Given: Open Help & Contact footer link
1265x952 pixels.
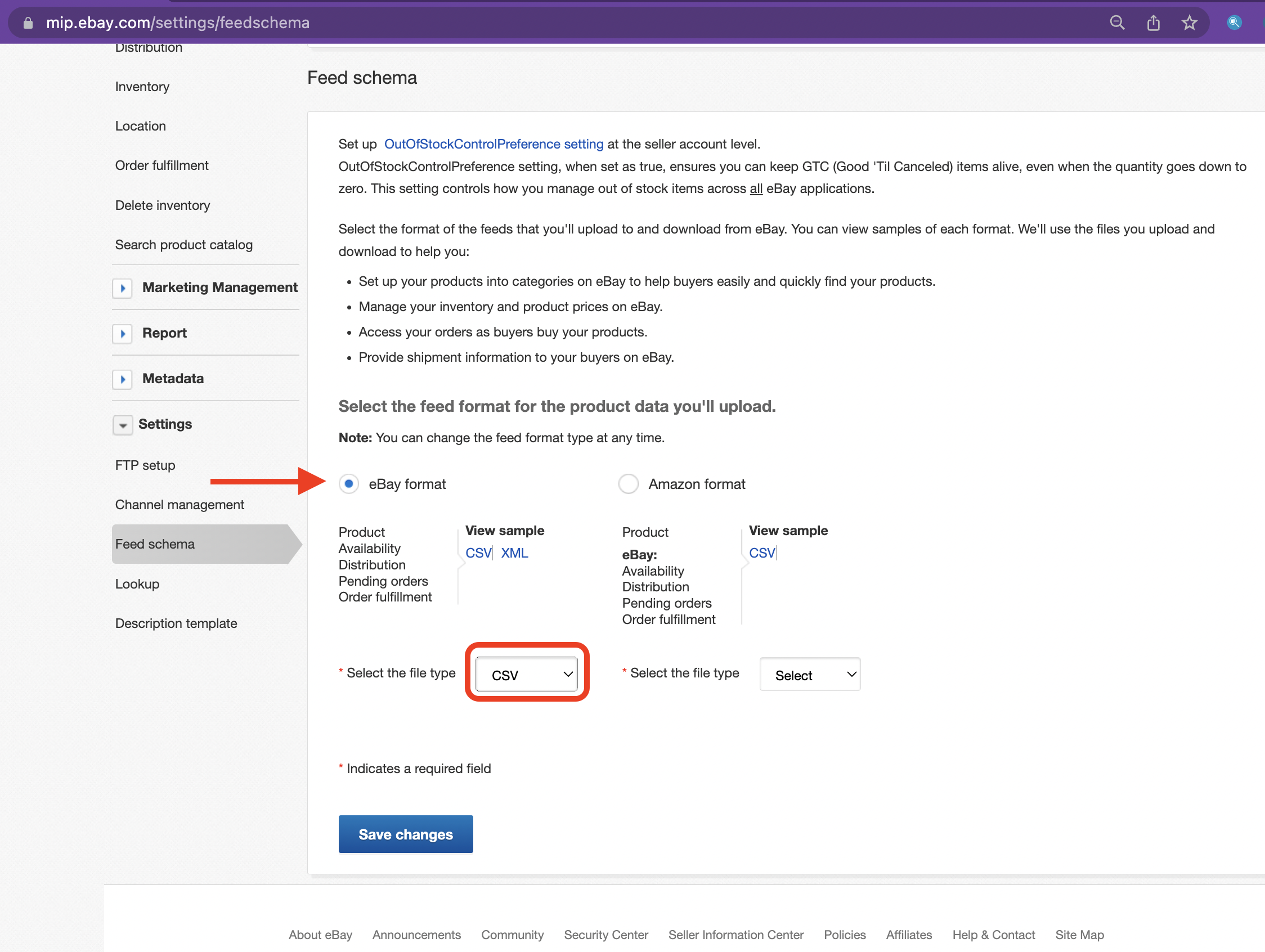Looking at the screenshot, I should tap(993, 935).
